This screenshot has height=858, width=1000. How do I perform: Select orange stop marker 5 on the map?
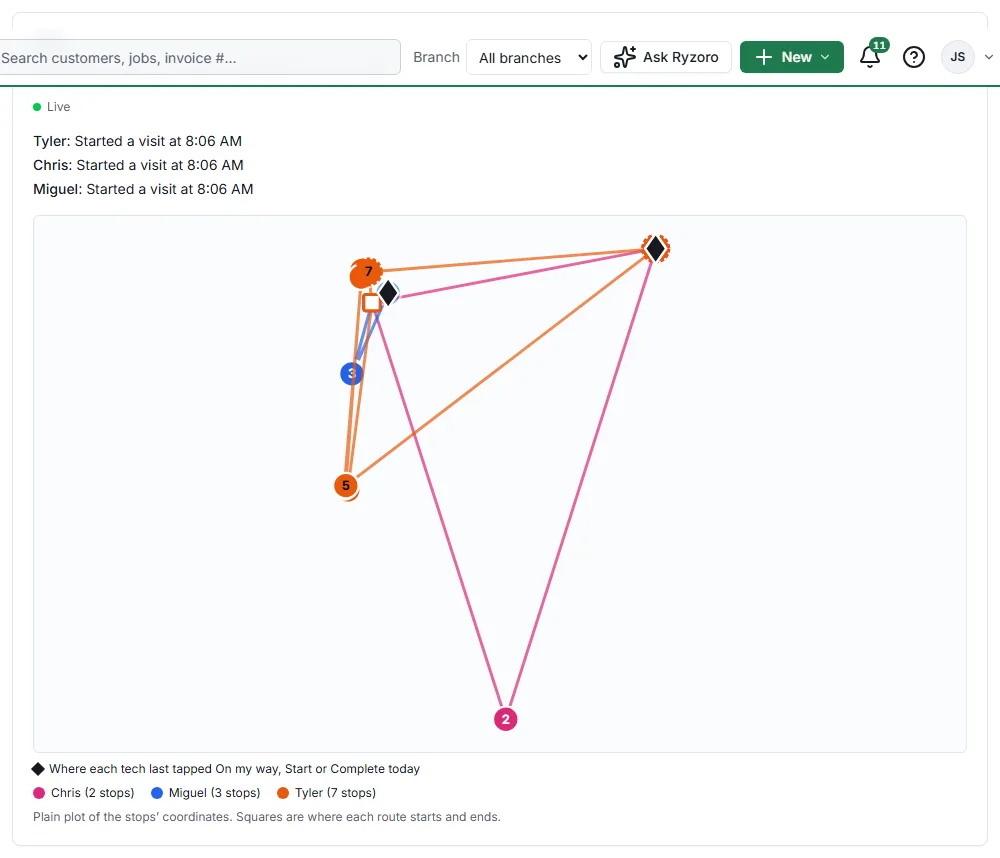(346, 485)
